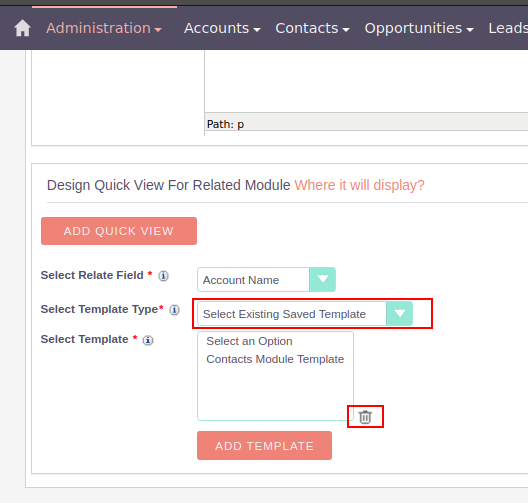This screenshot has width=528, height=503.
Task: Open the Administration menu
Action: point(104,28)
